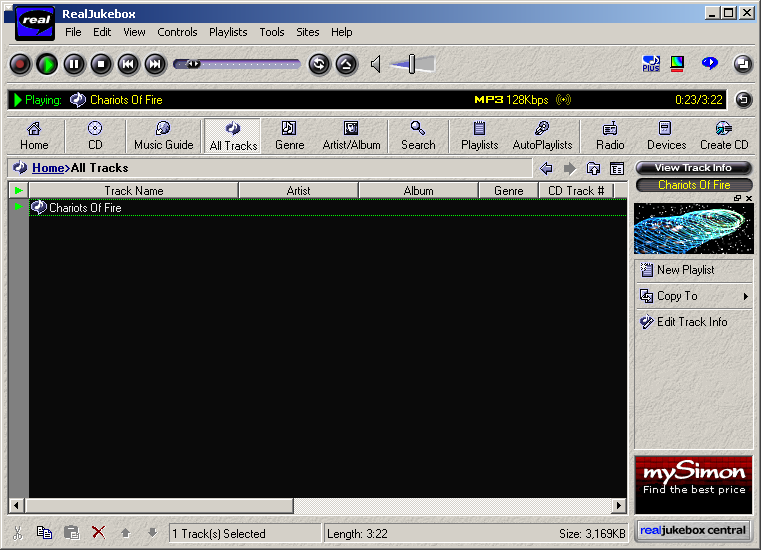761x550 pixels.
Task: Navigate back with the left arrow
Action: [546, 168]
